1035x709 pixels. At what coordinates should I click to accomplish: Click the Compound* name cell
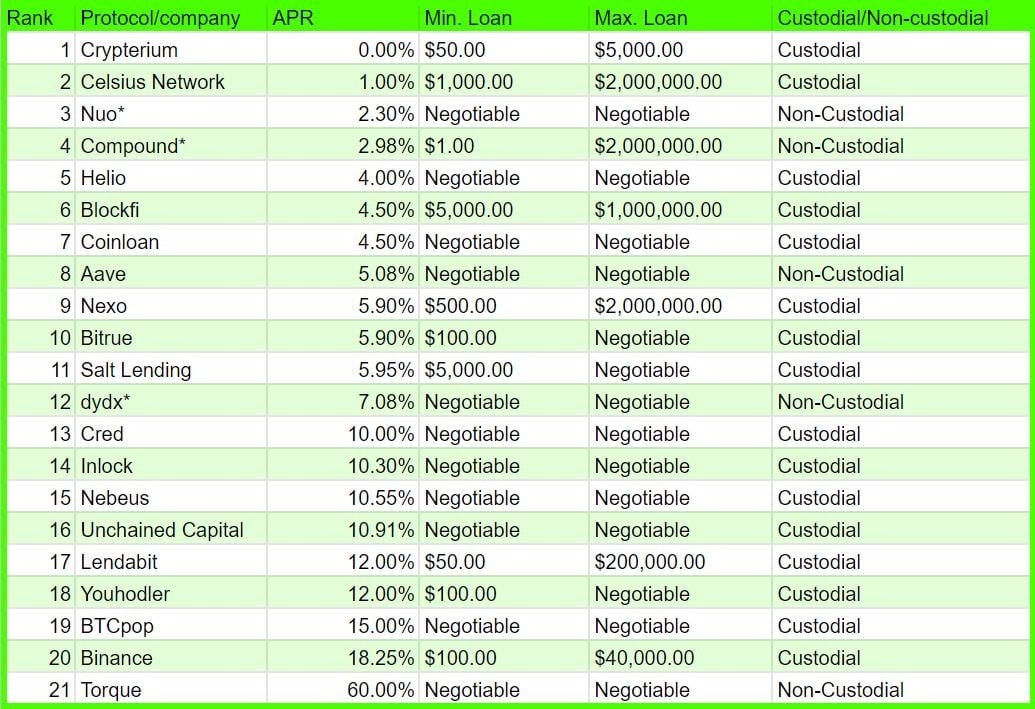click(133, 146)
